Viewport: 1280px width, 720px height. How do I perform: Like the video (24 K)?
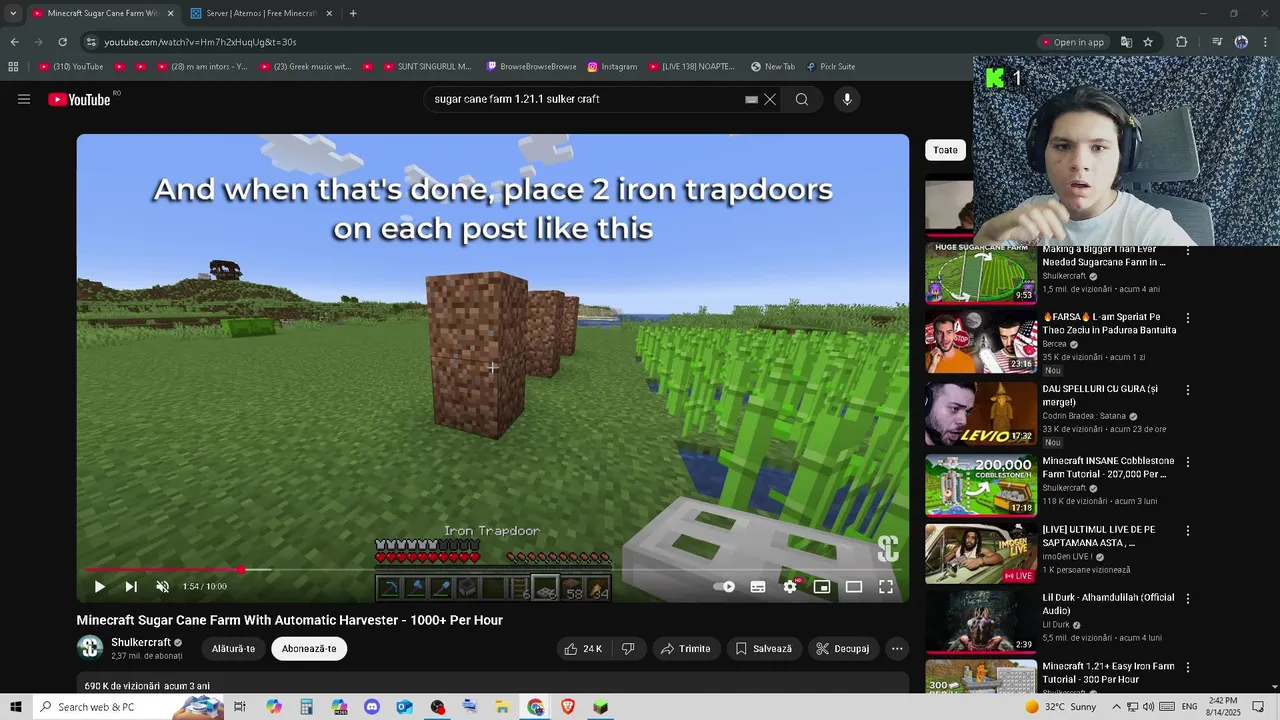[x=583, y=649]
